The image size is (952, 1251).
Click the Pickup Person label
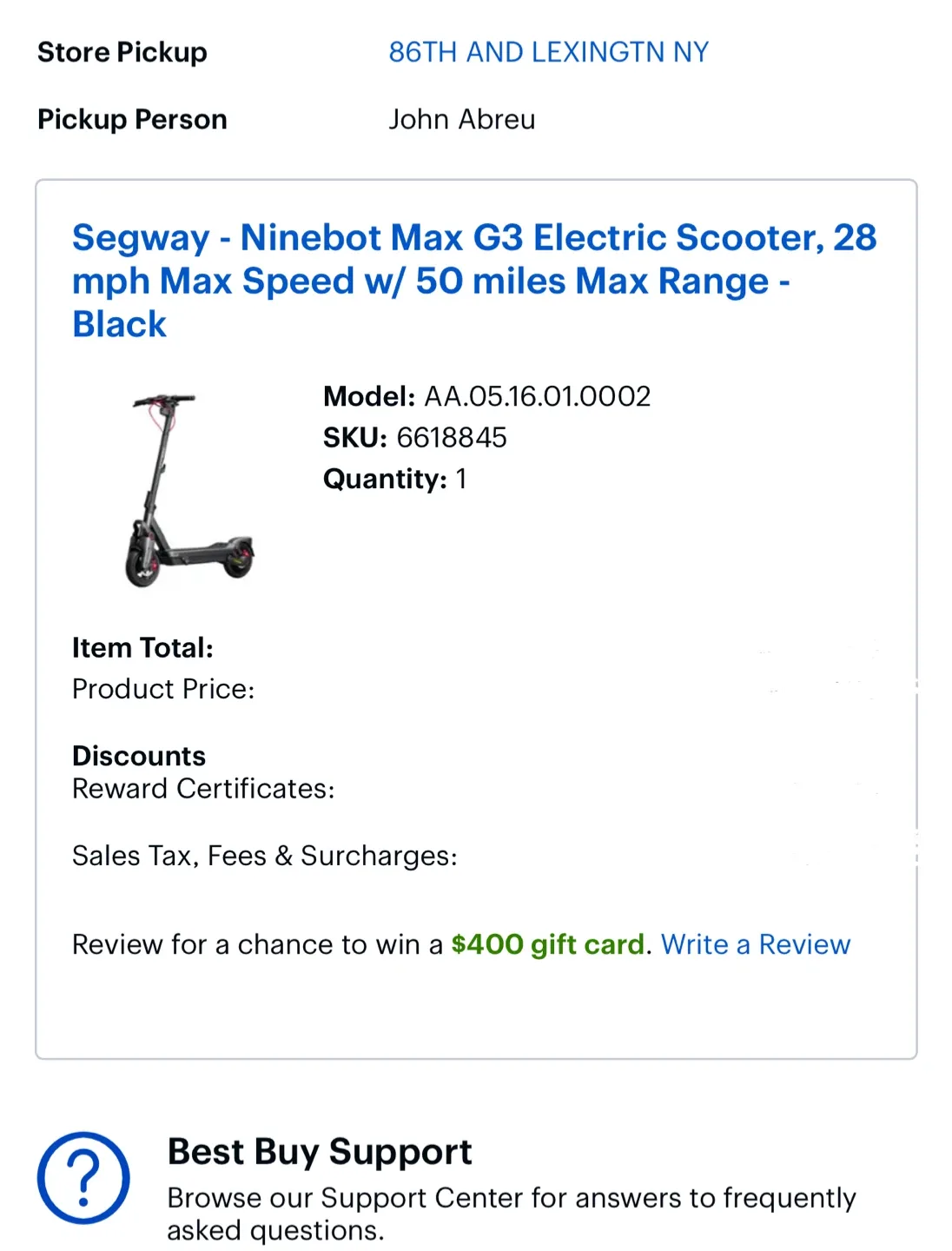tap(132, 119)
